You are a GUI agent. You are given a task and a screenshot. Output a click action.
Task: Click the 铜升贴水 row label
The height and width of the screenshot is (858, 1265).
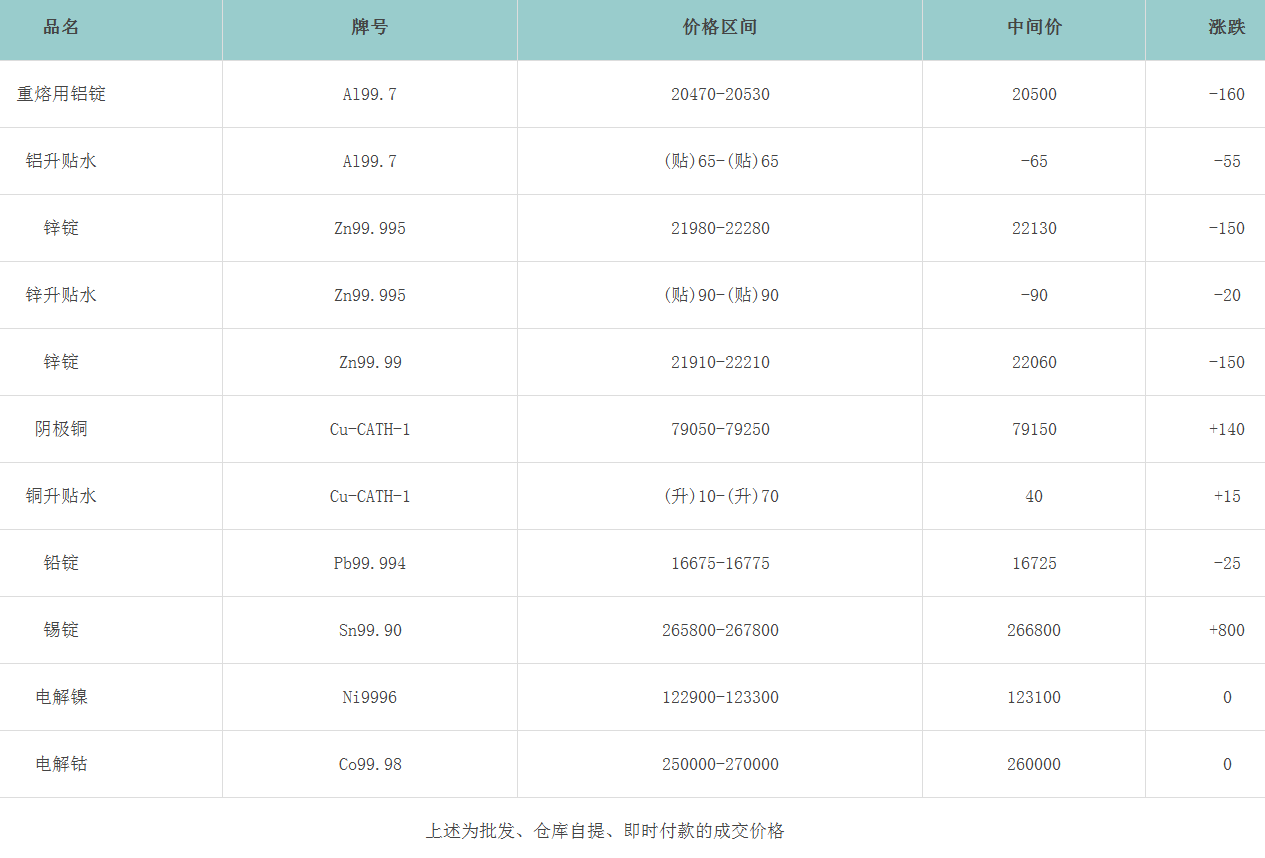[61, 496]
